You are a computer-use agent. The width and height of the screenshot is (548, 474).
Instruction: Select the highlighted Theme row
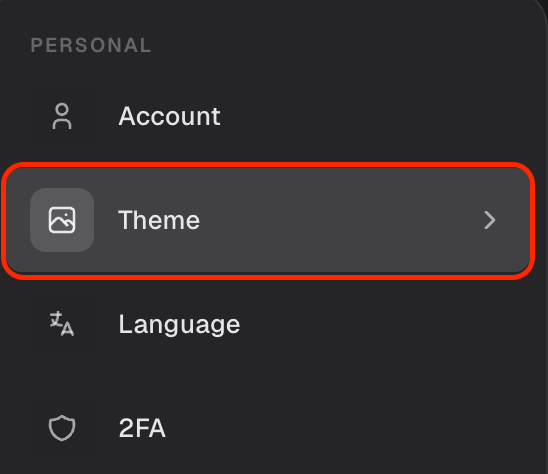point(268,220)
